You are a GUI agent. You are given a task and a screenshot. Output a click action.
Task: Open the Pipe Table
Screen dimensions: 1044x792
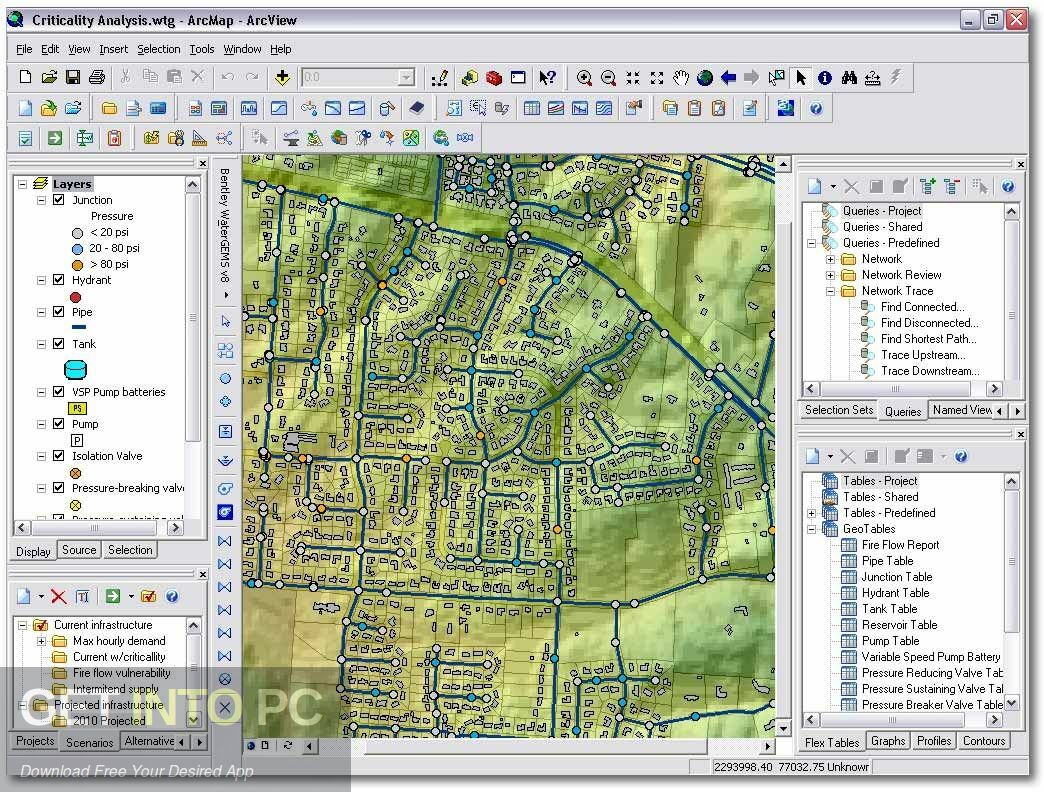point(888,561)
